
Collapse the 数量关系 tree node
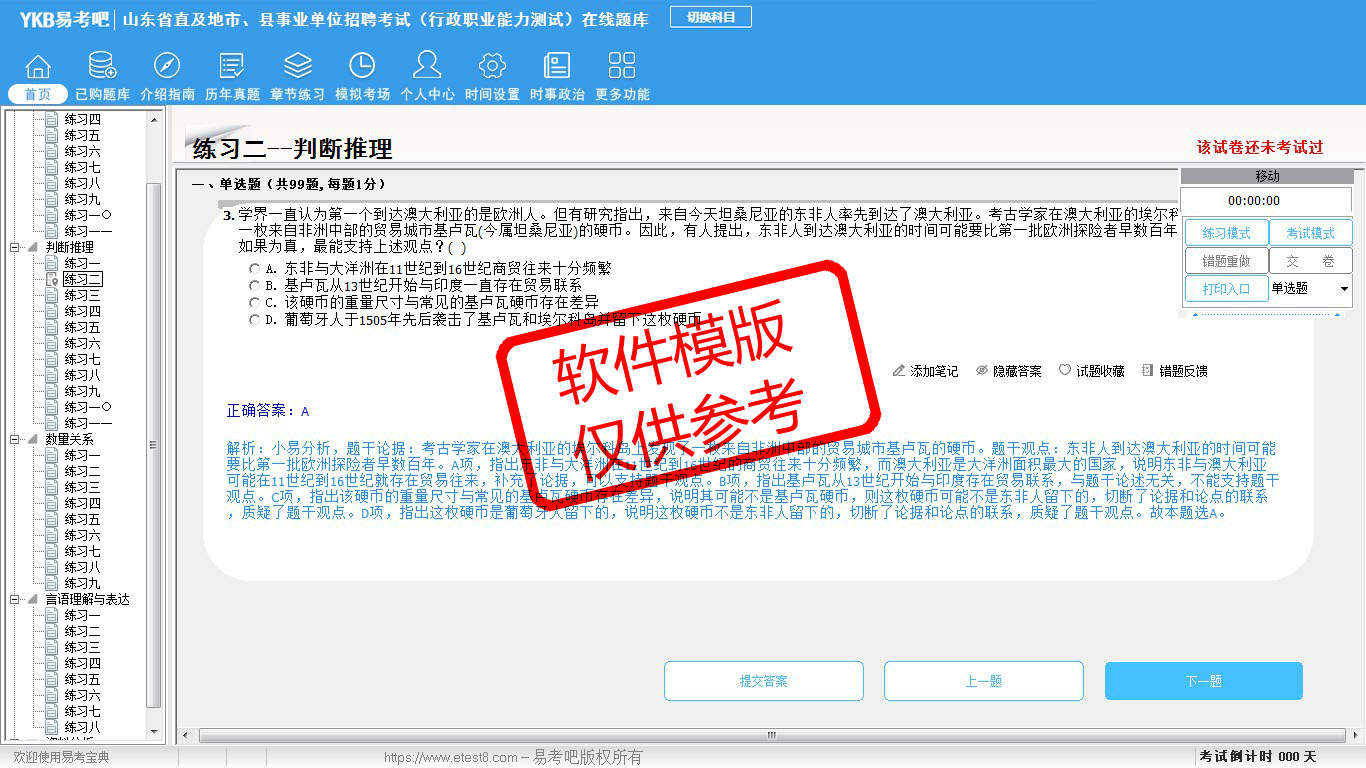[15, 439]
